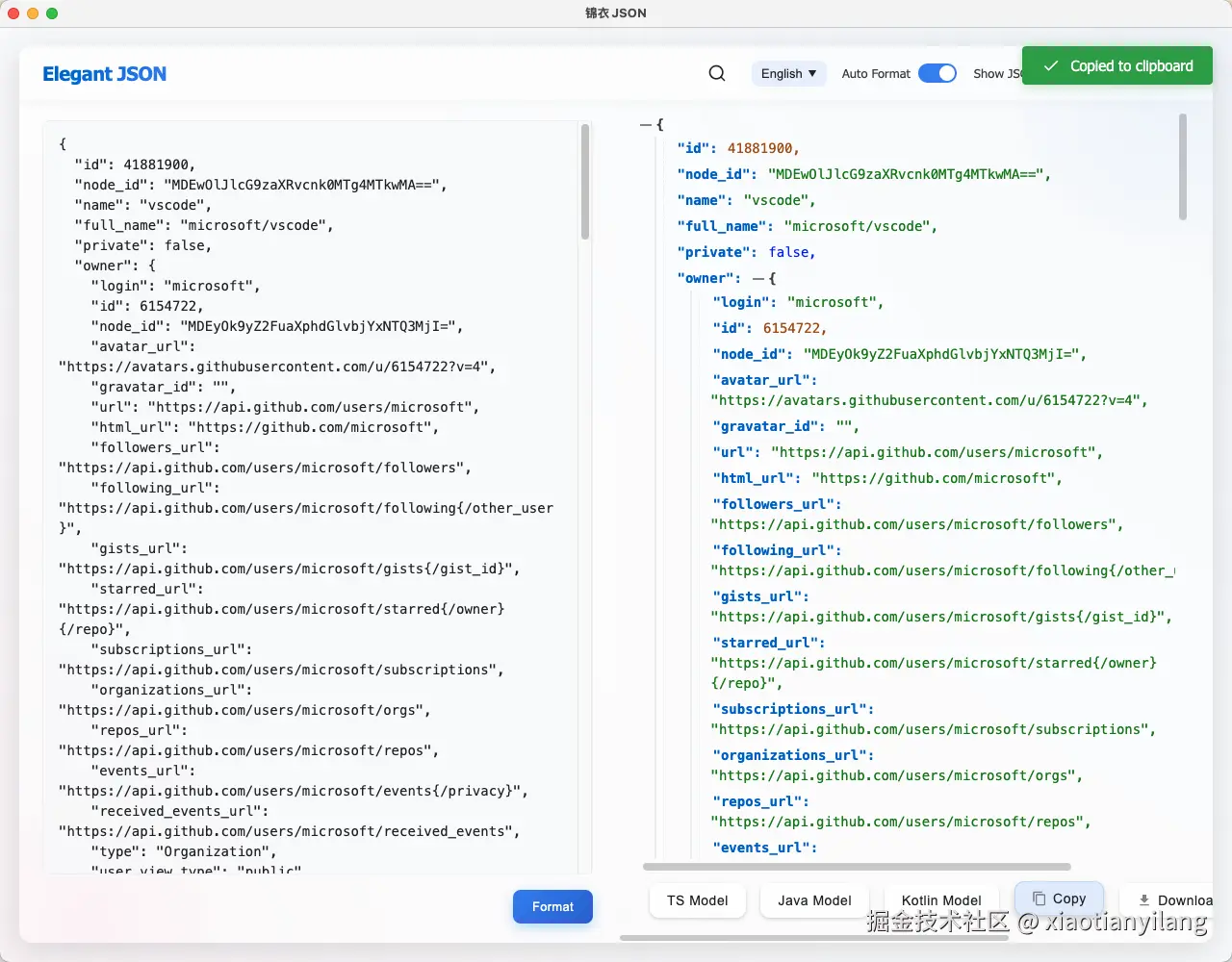Generate the TS Model
This screenshot has width=1232, height=962.
coord(698,900)
